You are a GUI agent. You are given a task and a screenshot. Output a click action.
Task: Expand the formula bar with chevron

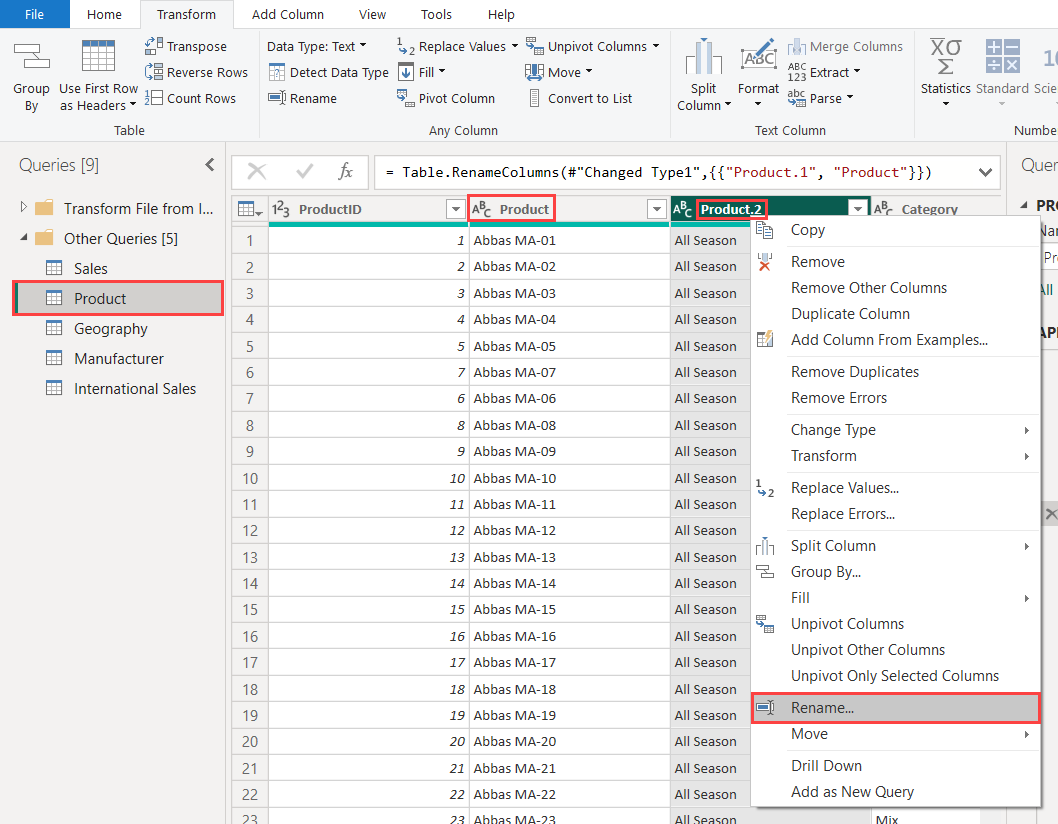point(985,172)
